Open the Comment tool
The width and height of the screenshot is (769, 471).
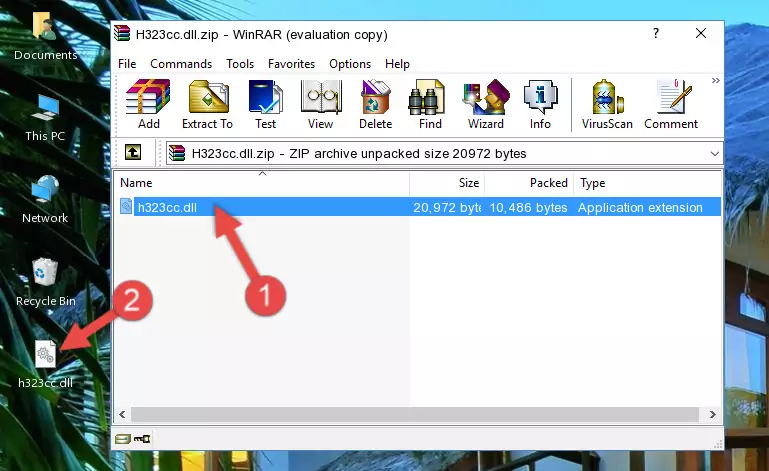pyautogui.click(x=671, y=105)
